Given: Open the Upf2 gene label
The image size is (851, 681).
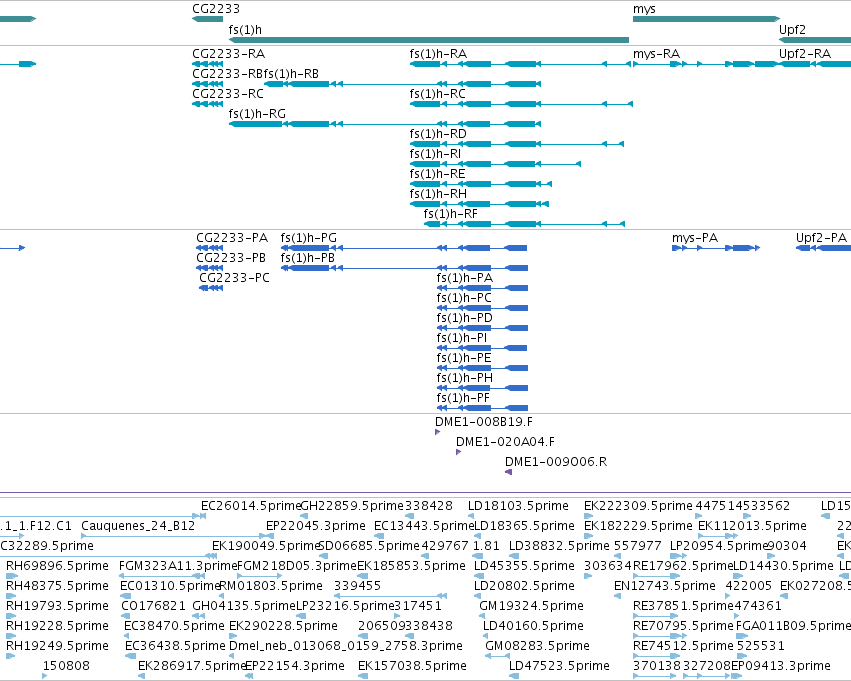Looking at the screenshot, I should (x=792, y=29).
